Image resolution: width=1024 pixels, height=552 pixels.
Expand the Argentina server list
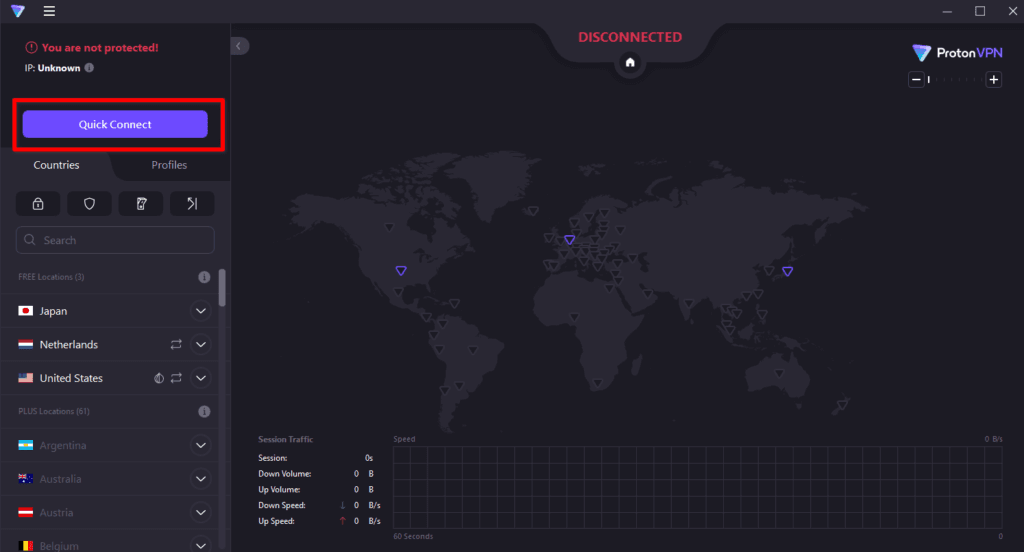201,446
